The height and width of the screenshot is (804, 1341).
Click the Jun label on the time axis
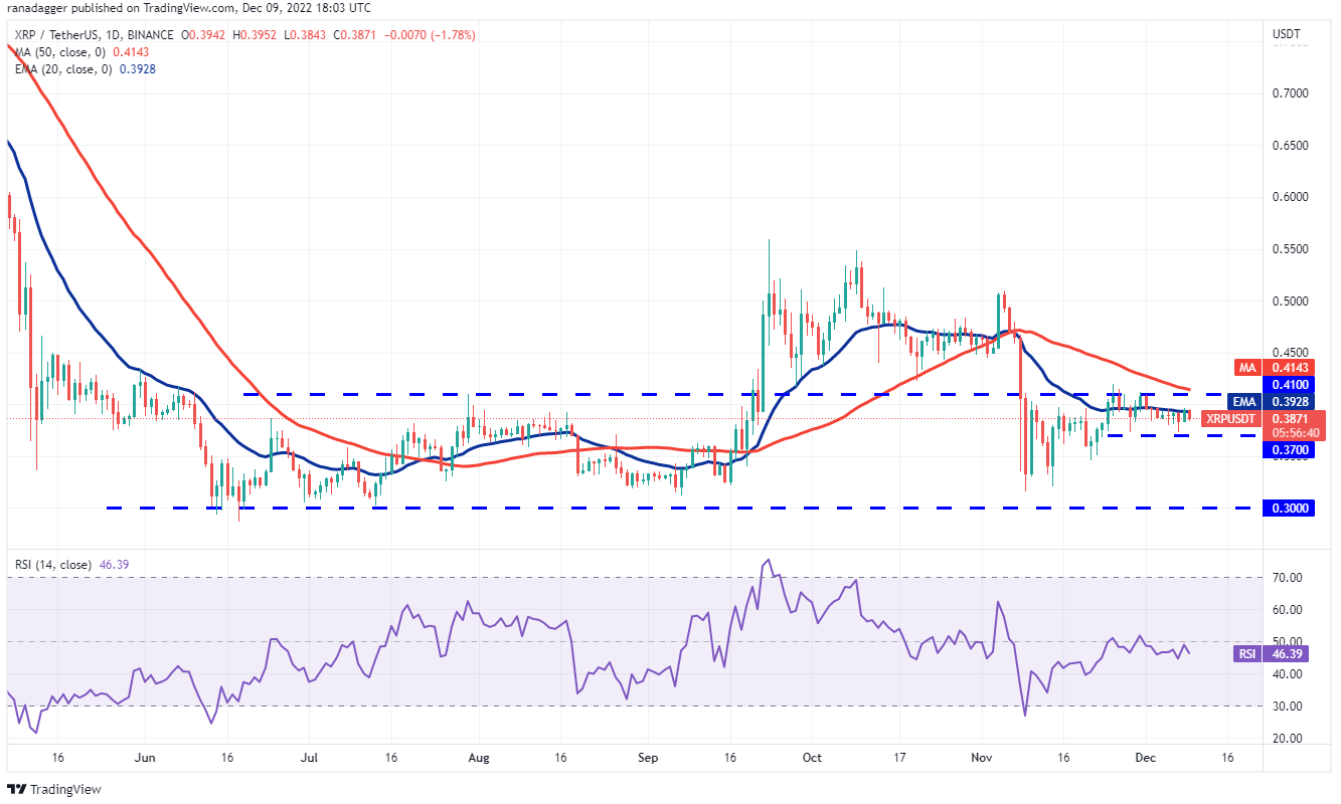[147, 757]
